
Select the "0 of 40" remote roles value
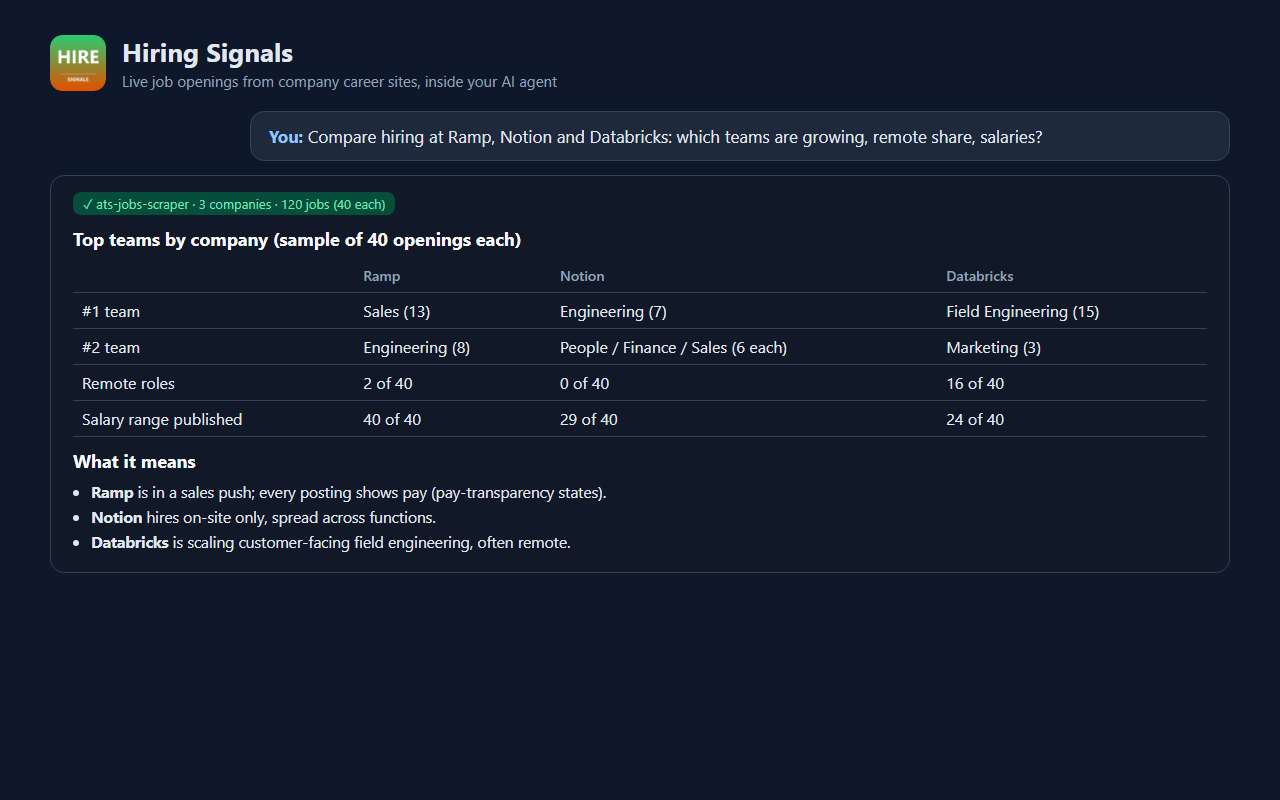[585, 384]
